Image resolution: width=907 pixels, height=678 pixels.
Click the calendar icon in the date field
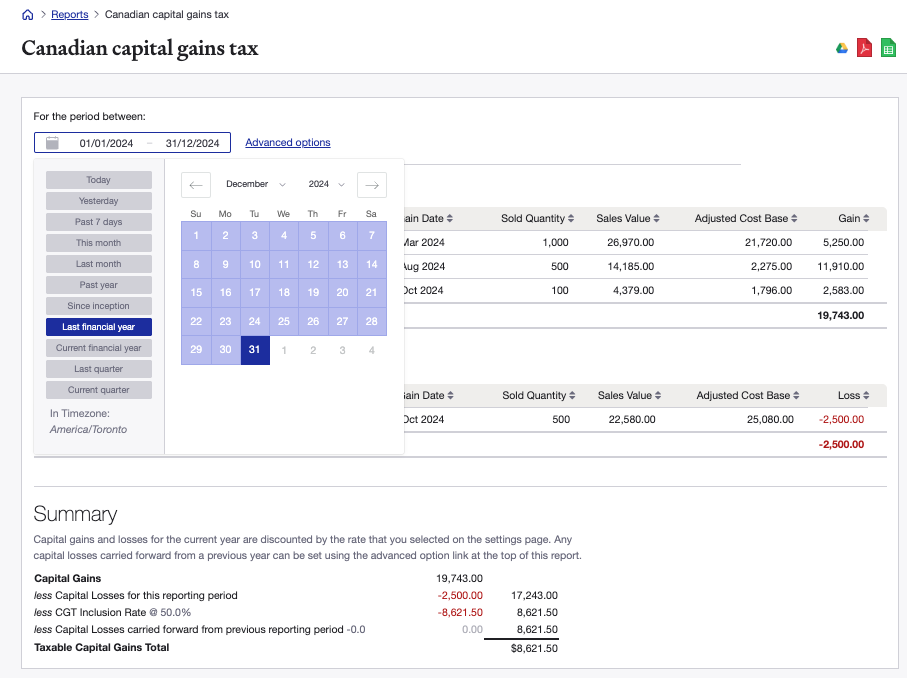point(52,143)
